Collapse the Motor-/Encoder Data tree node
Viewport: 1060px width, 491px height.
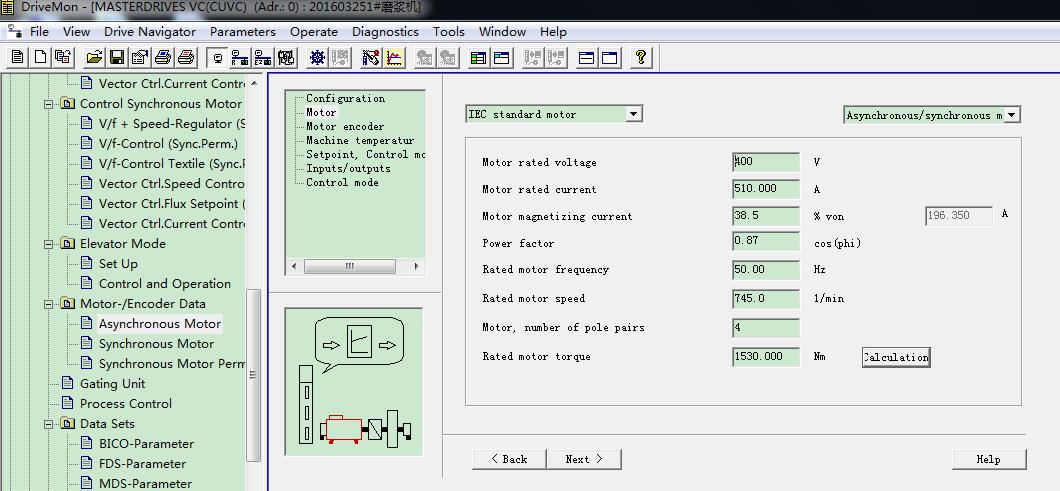48,304
